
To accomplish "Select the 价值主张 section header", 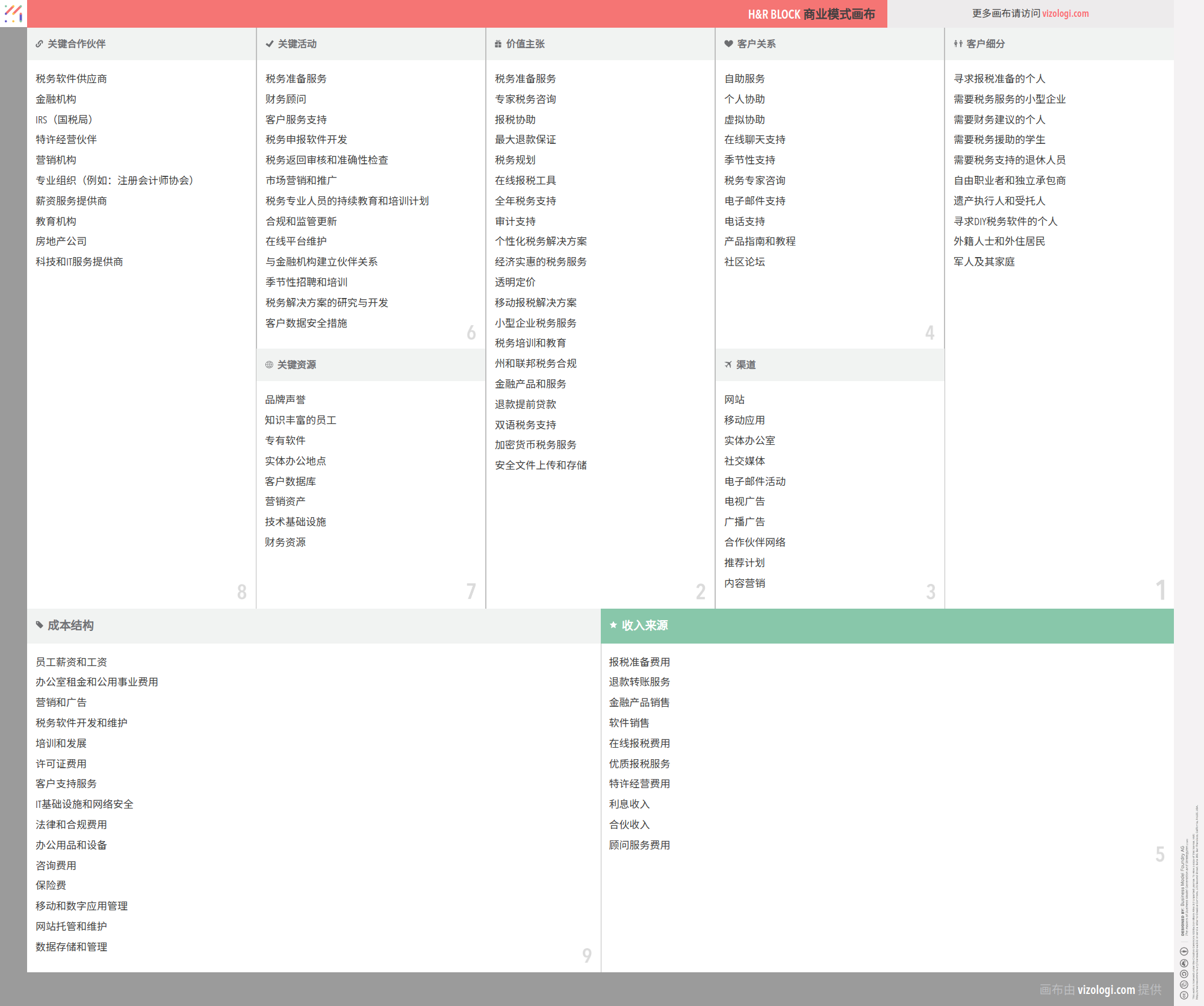I will pyautogui.click(x=525, y=44).
